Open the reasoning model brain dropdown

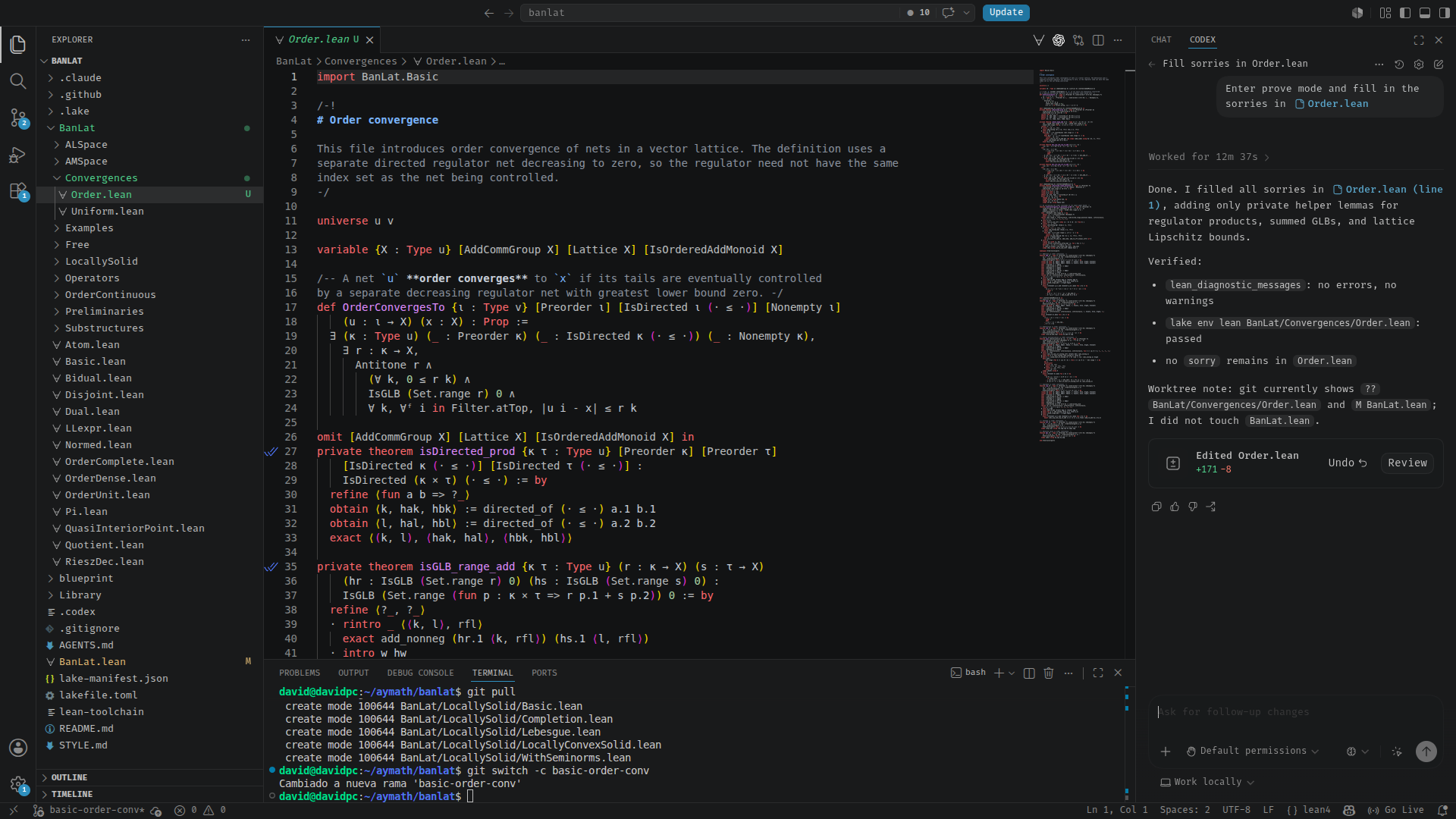1357,752
